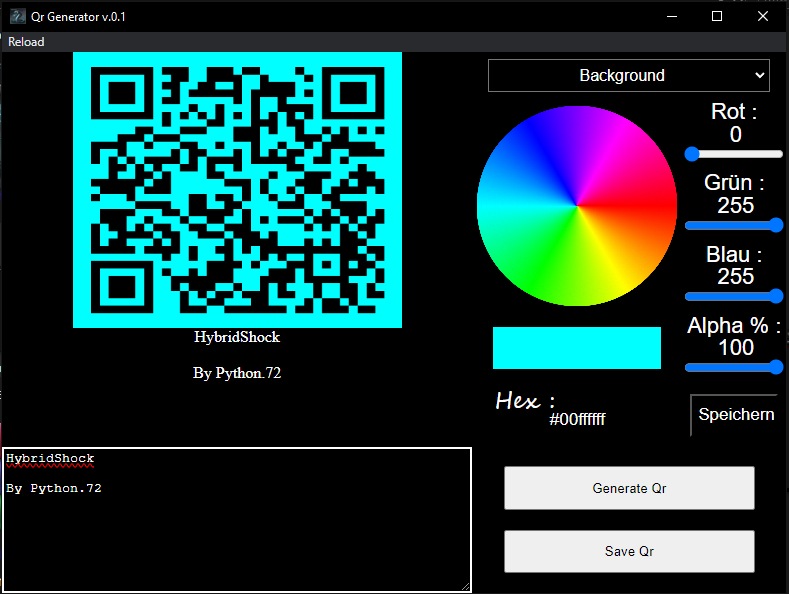Click the Alpha % slider handle
The height and width of the screenshot is (594, 789).
point(776,367)
